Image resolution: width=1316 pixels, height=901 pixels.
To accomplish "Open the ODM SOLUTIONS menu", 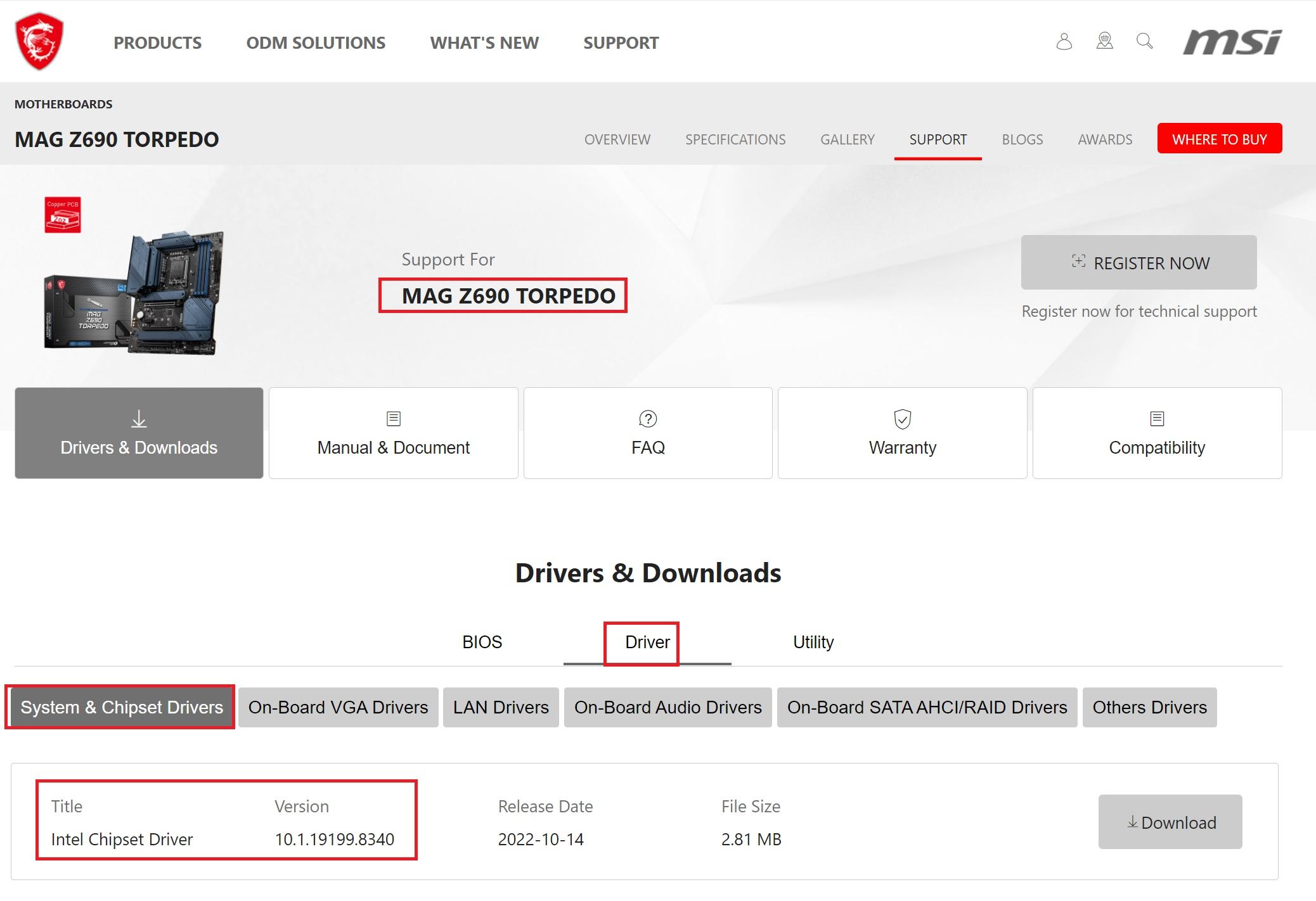I will (x=316, y=42).
